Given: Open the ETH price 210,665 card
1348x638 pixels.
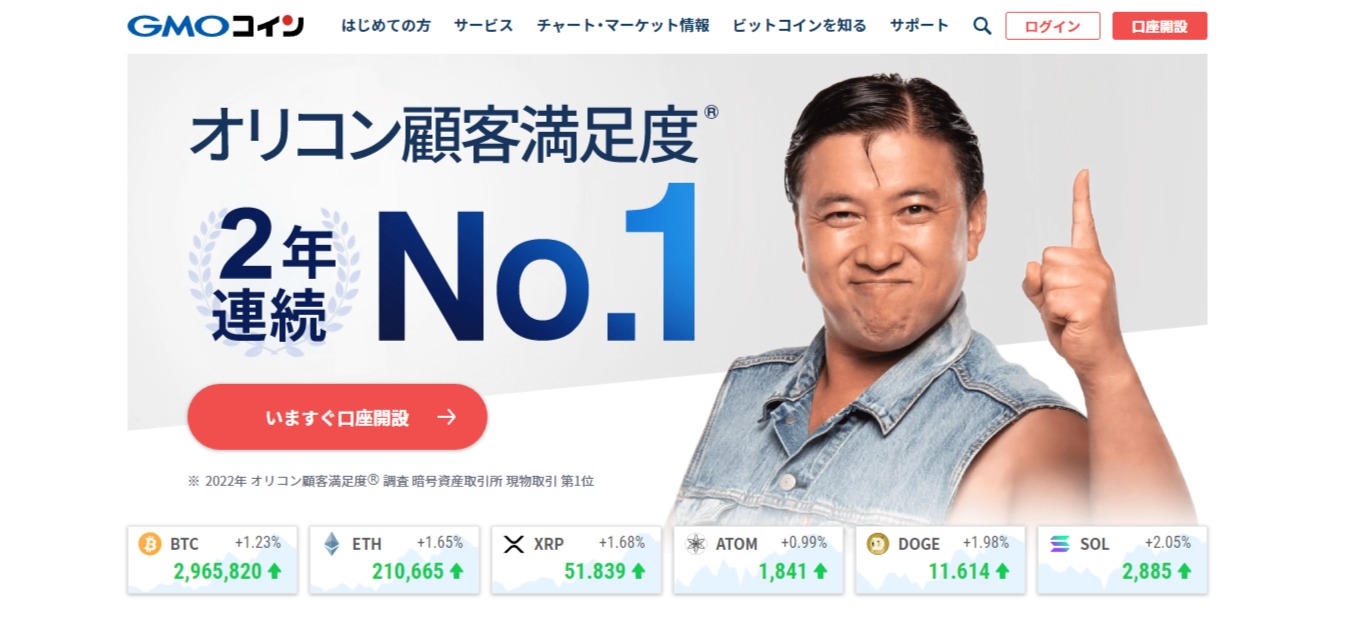Looking at the screenshot, I should 394,560.
